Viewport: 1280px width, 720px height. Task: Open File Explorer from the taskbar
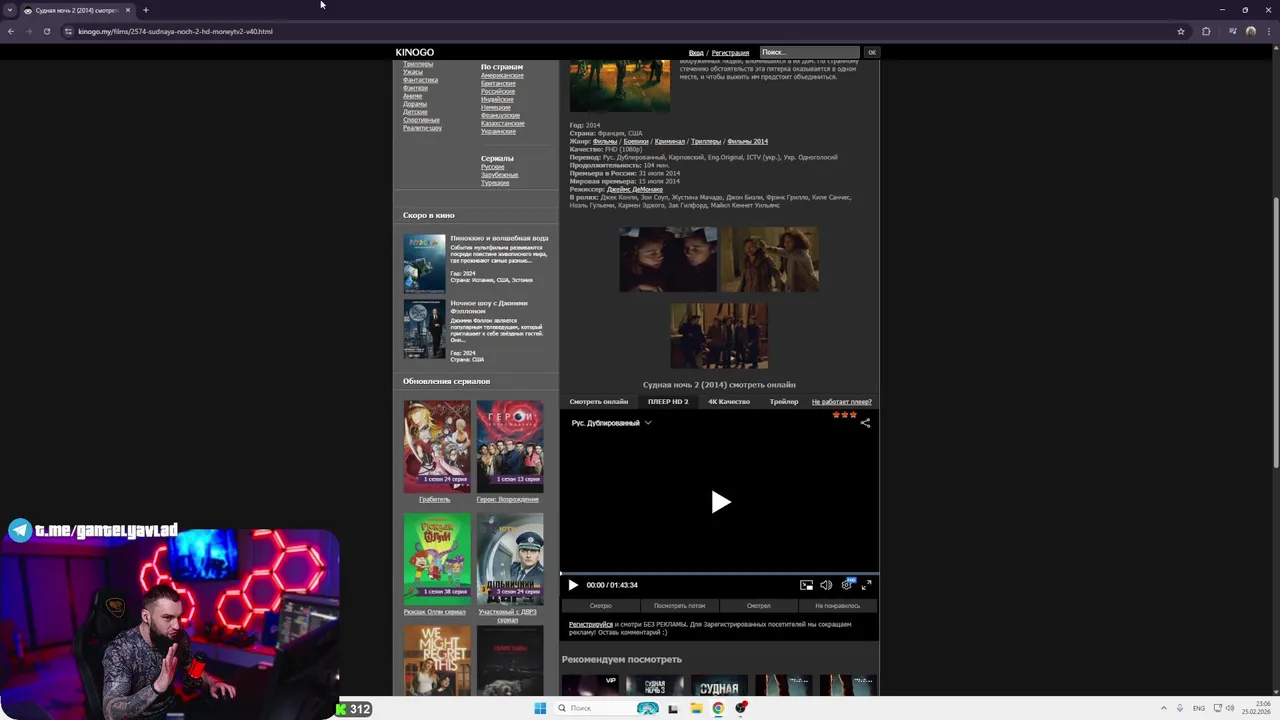click(x=696, y=708)
